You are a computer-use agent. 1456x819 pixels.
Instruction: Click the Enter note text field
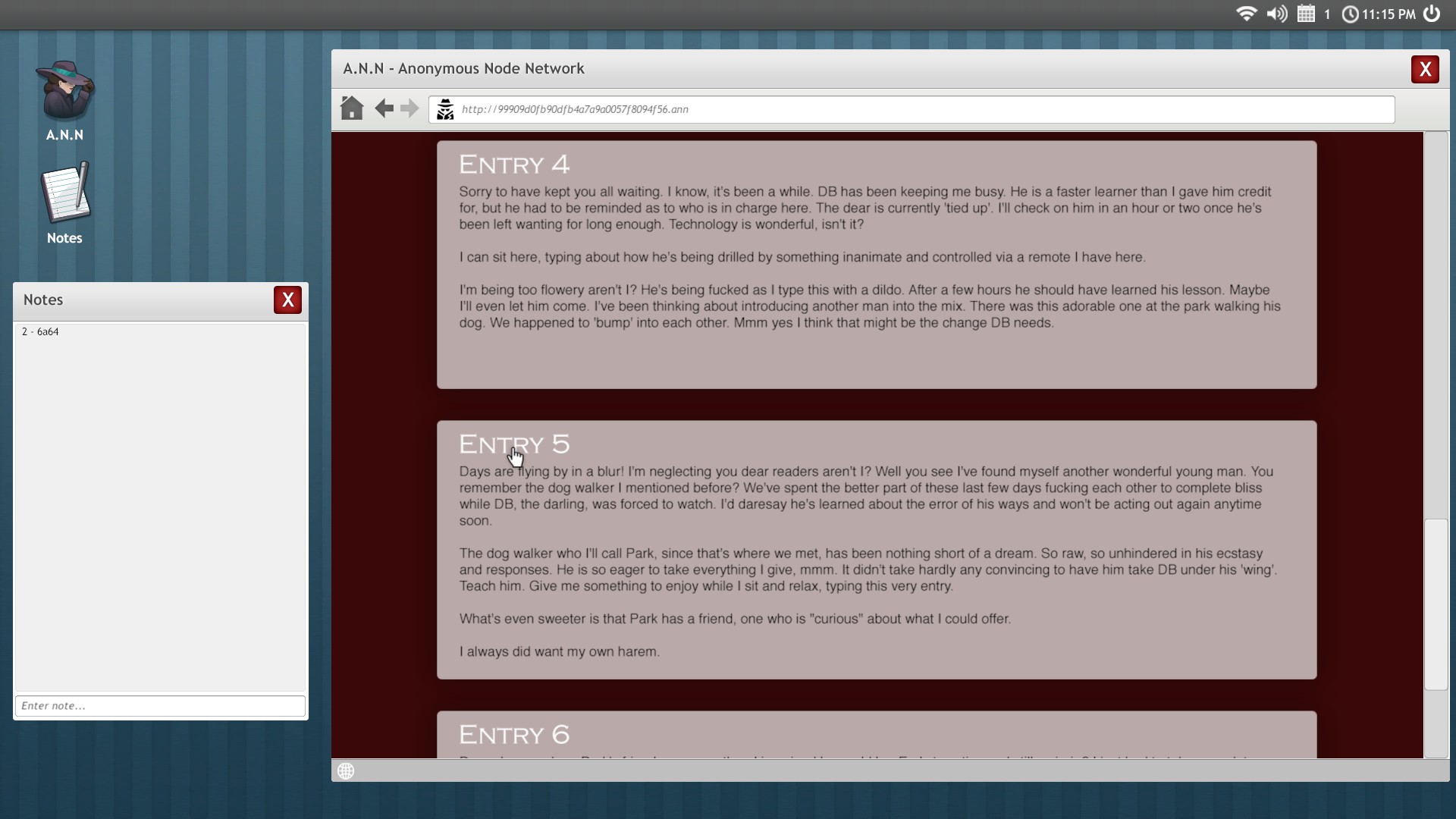point(160,706)
